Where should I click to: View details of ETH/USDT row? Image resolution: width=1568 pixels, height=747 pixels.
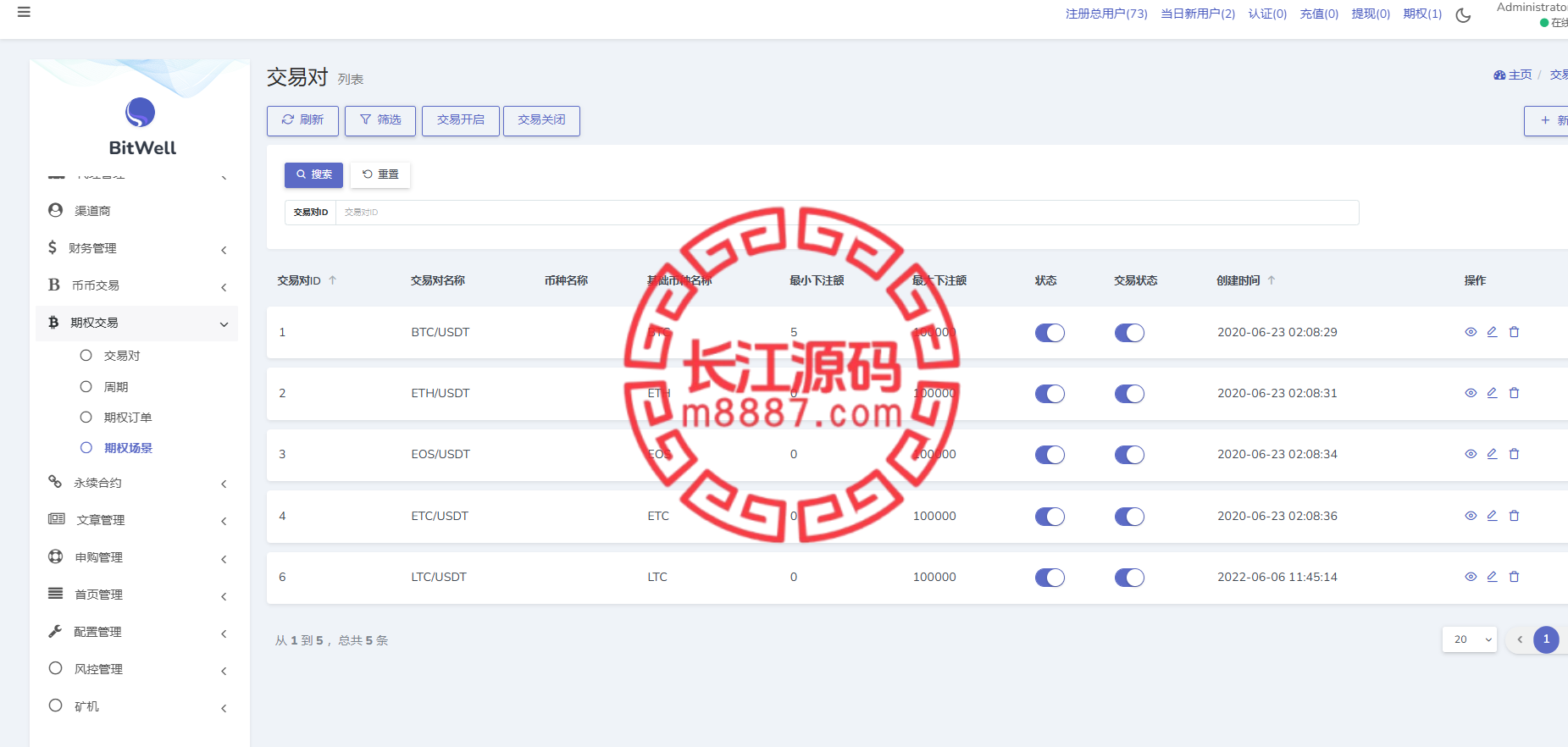1471,393
